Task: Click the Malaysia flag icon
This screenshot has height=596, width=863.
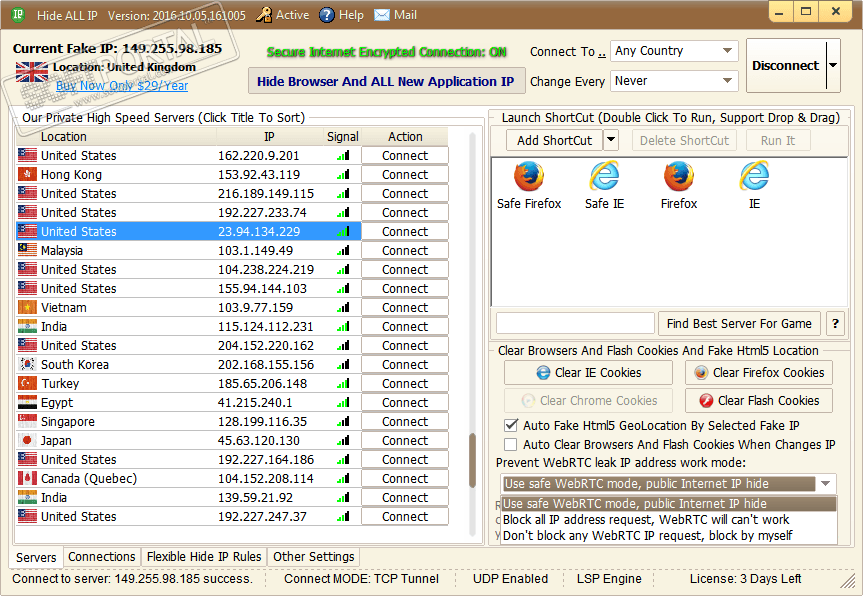Action: coord(27,250)
